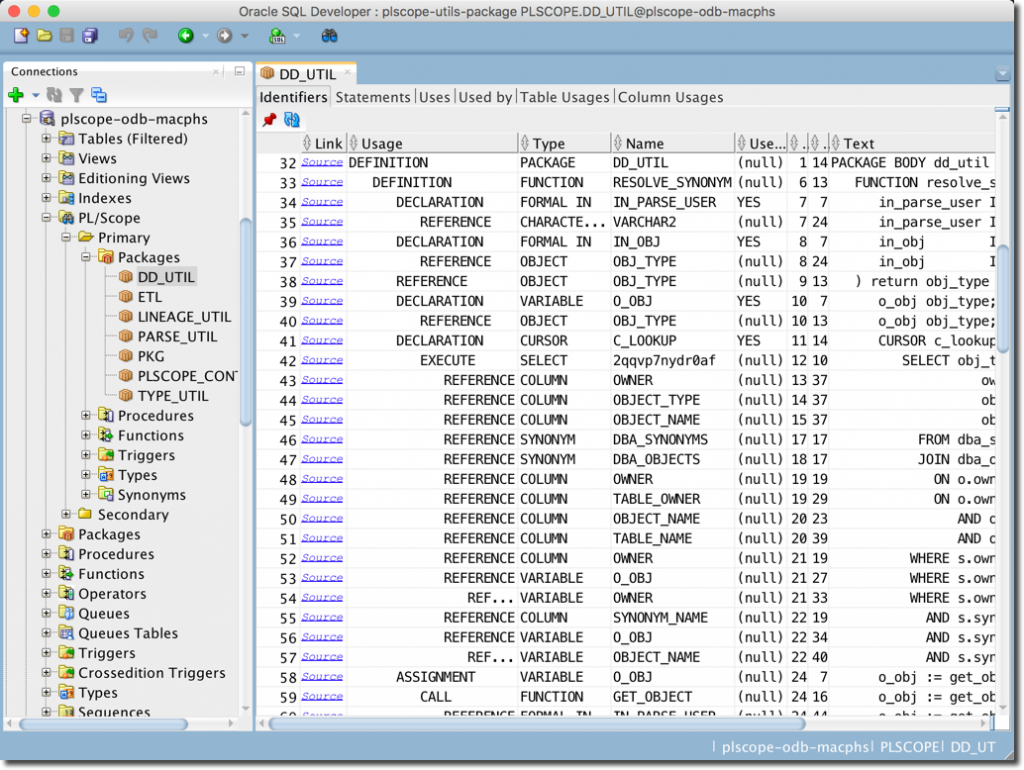Click the Refresh icon in Identifiers tab
This screenshot has height=770, width=1024.
291,120
